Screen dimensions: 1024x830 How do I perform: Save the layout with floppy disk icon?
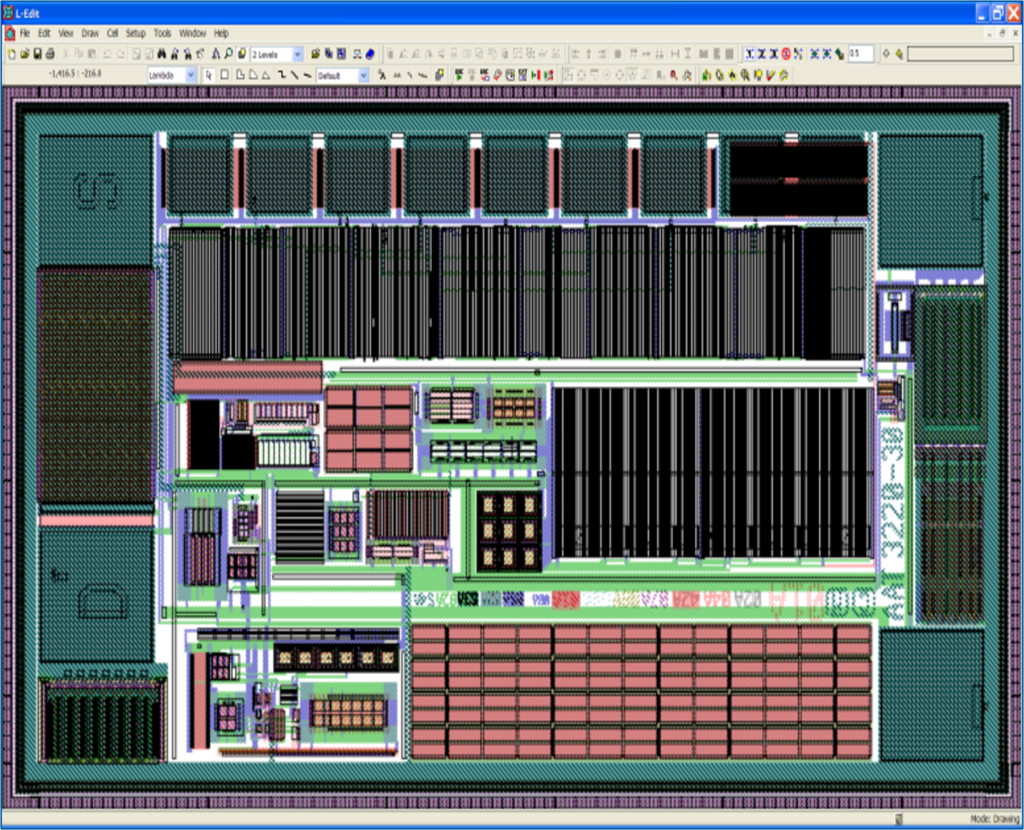tap(37, 54)
